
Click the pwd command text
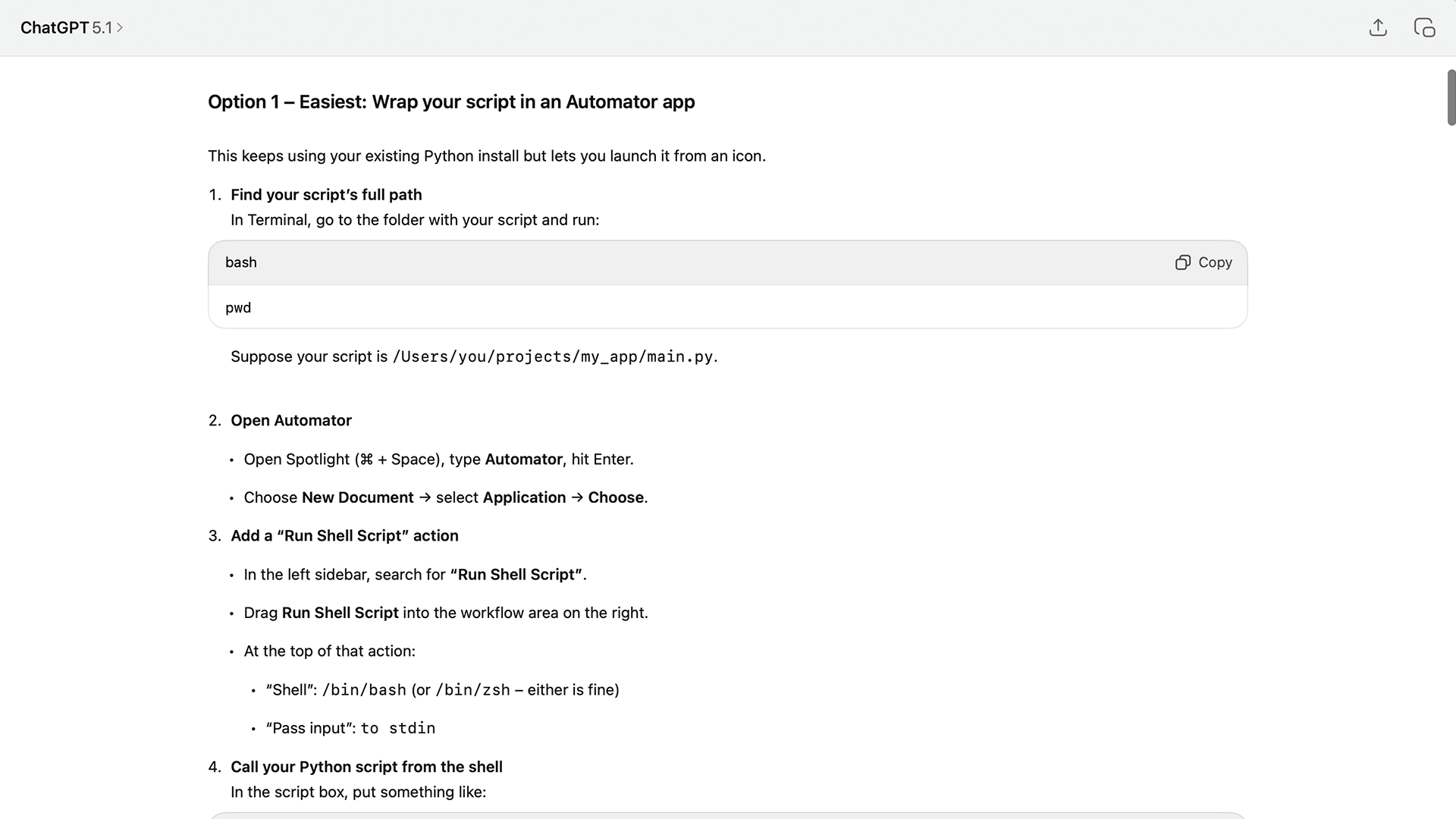pyautogui.click(x=238, y=308)
